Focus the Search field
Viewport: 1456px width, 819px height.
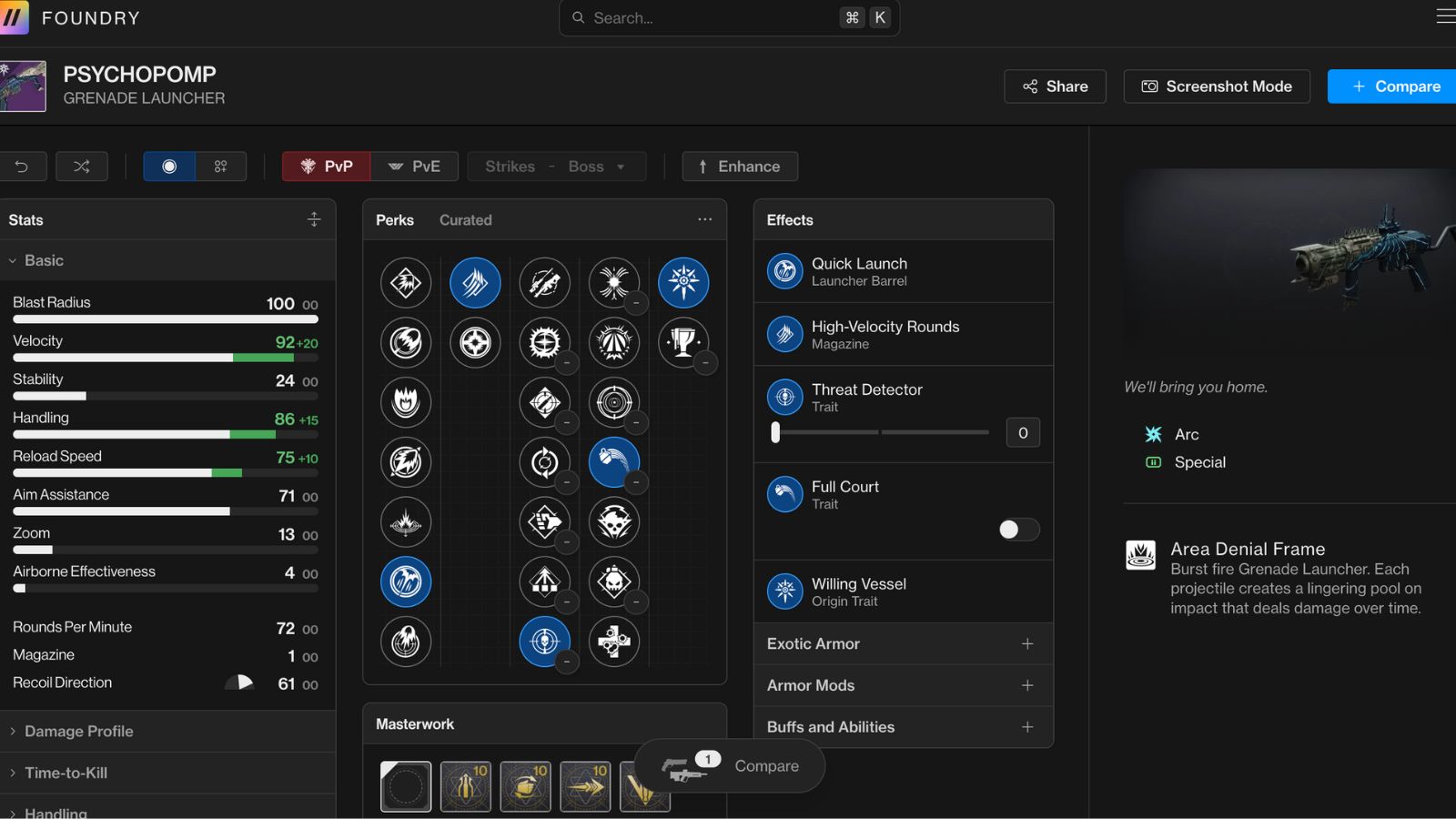tap(729, 17)
